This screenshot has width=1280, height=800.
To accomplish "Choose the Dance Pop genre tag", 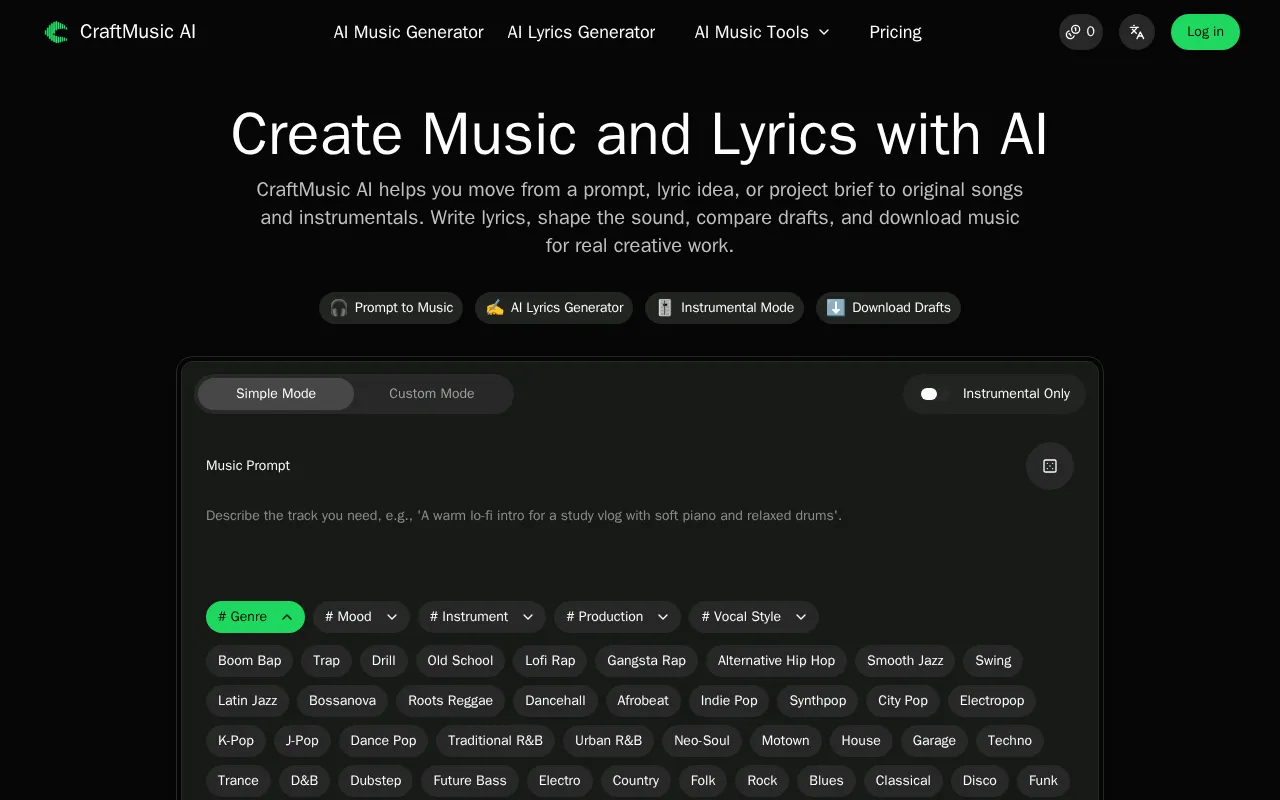I will click(x=383, y=741).
